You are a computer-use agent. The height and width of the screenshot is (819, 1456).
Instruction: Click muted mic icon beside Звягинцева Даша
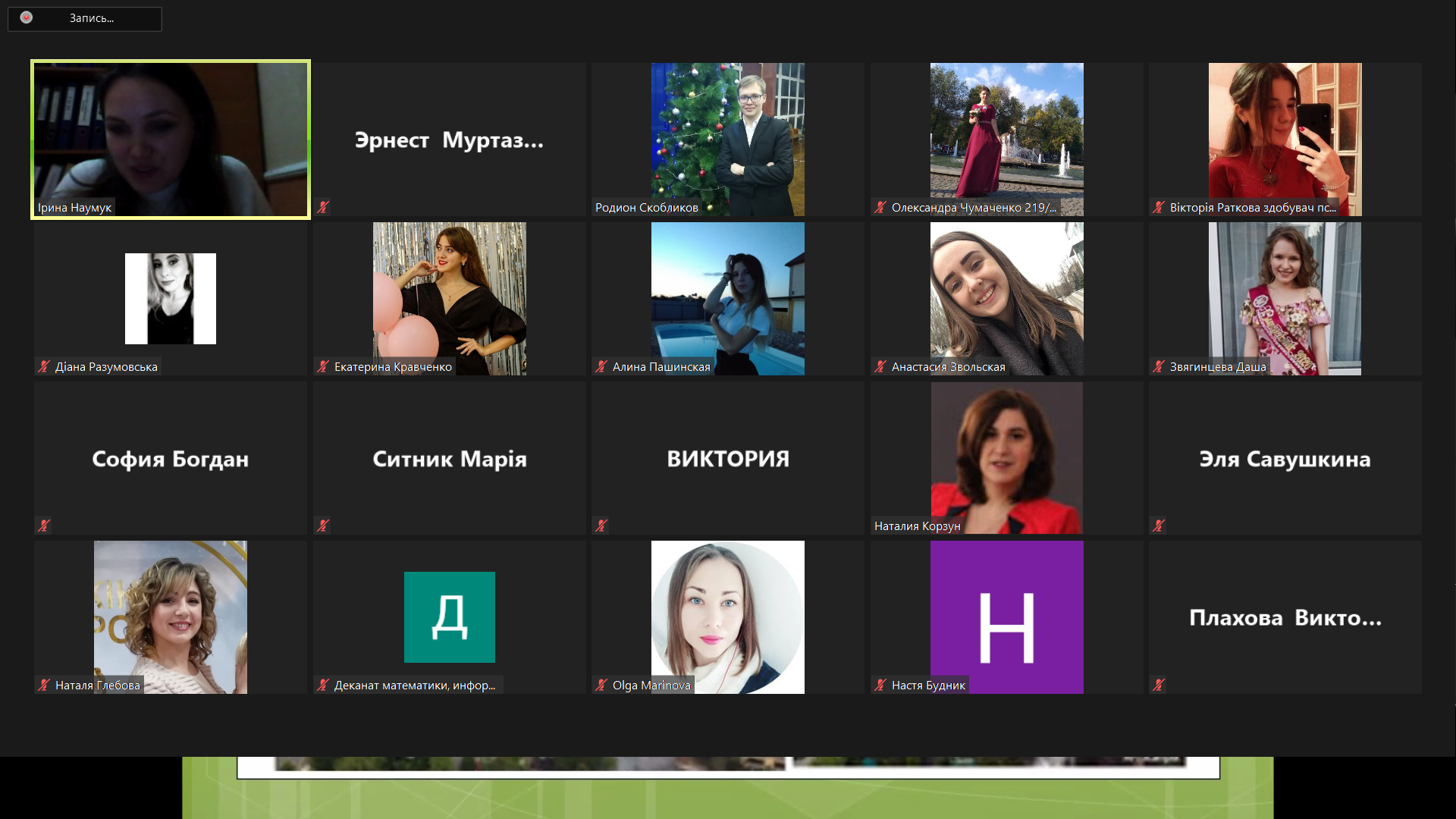[x=1159, y=367]
